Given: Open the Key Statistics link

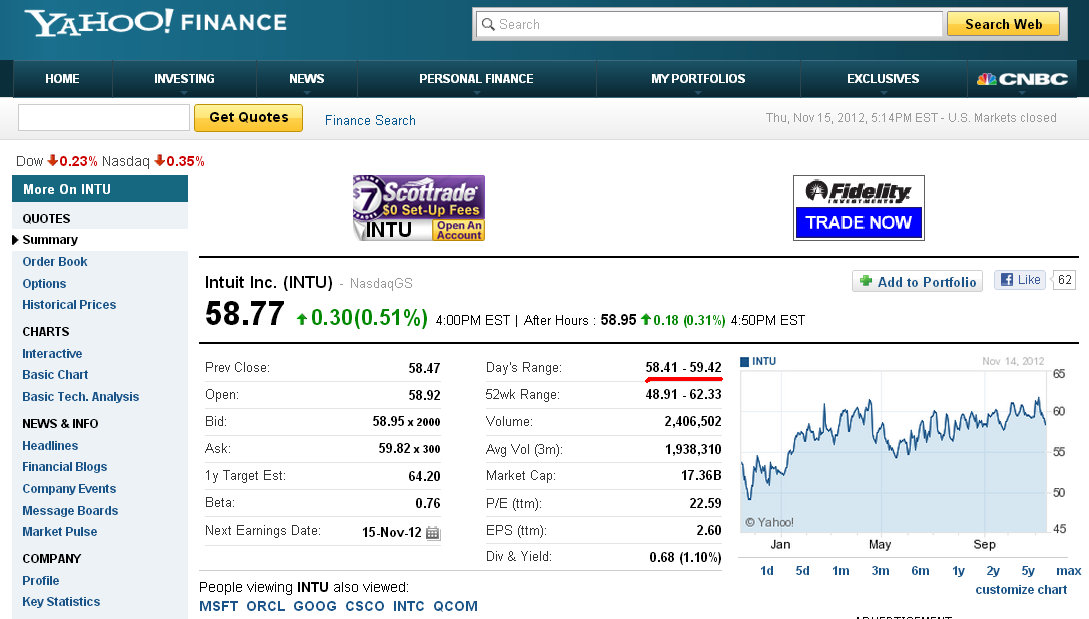Looking at the screenshot, I should tap(61, 602).
